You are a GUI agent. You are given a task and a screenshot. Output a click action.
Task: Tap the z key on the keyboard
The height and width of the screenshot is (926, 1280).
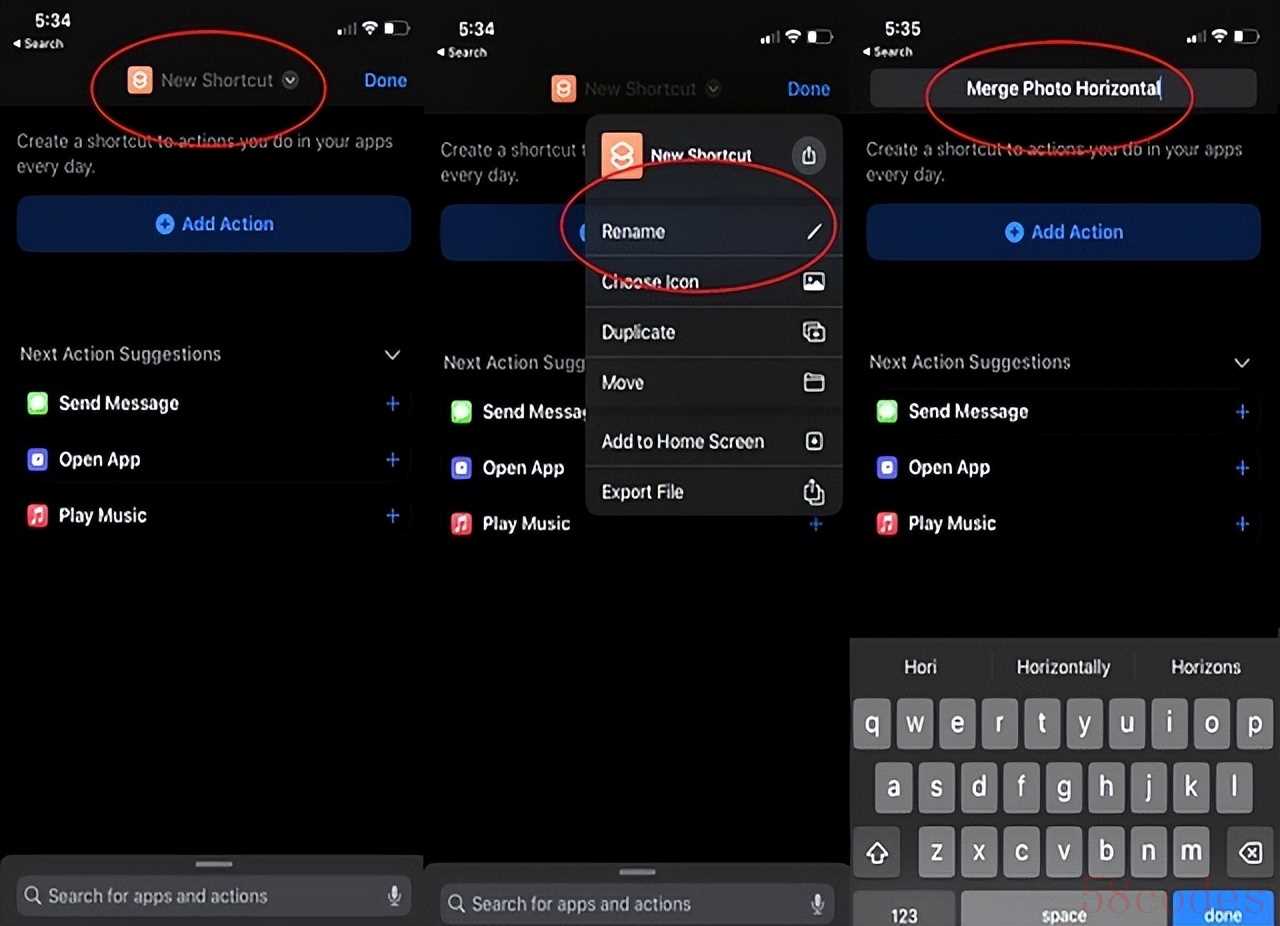tap(936, 852)
